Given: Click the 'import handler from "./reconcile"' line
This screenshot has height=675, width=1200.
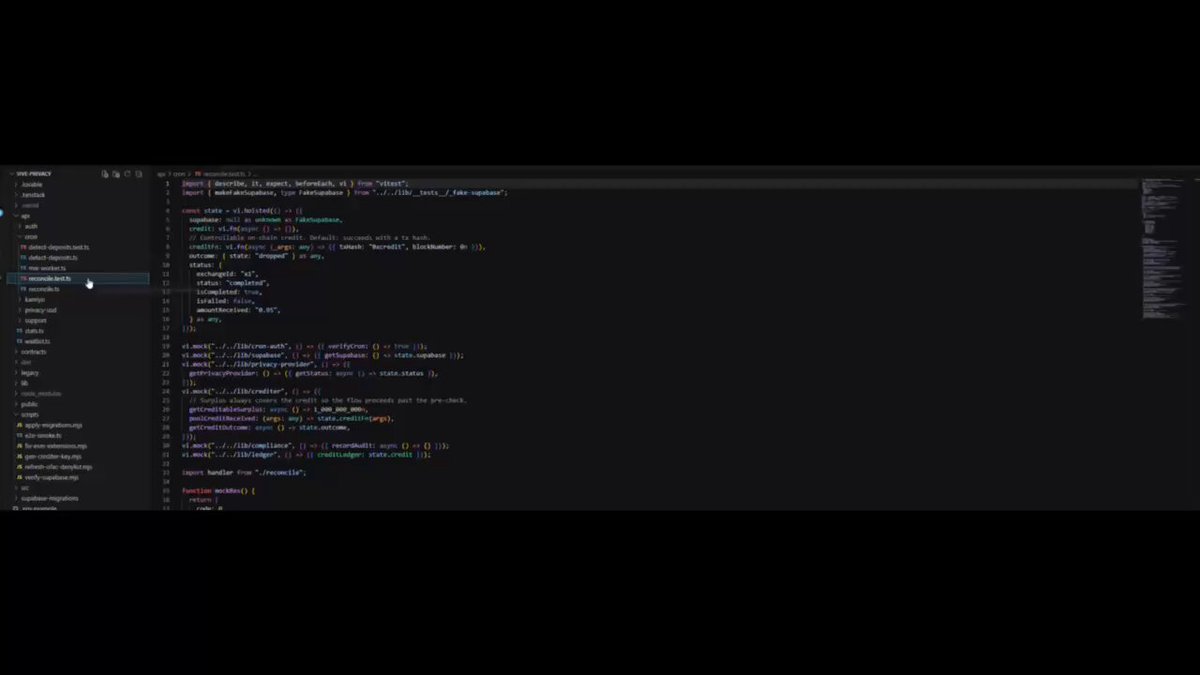Looking at the screenshot, I should pyautogui.click(x=243, y=471).
